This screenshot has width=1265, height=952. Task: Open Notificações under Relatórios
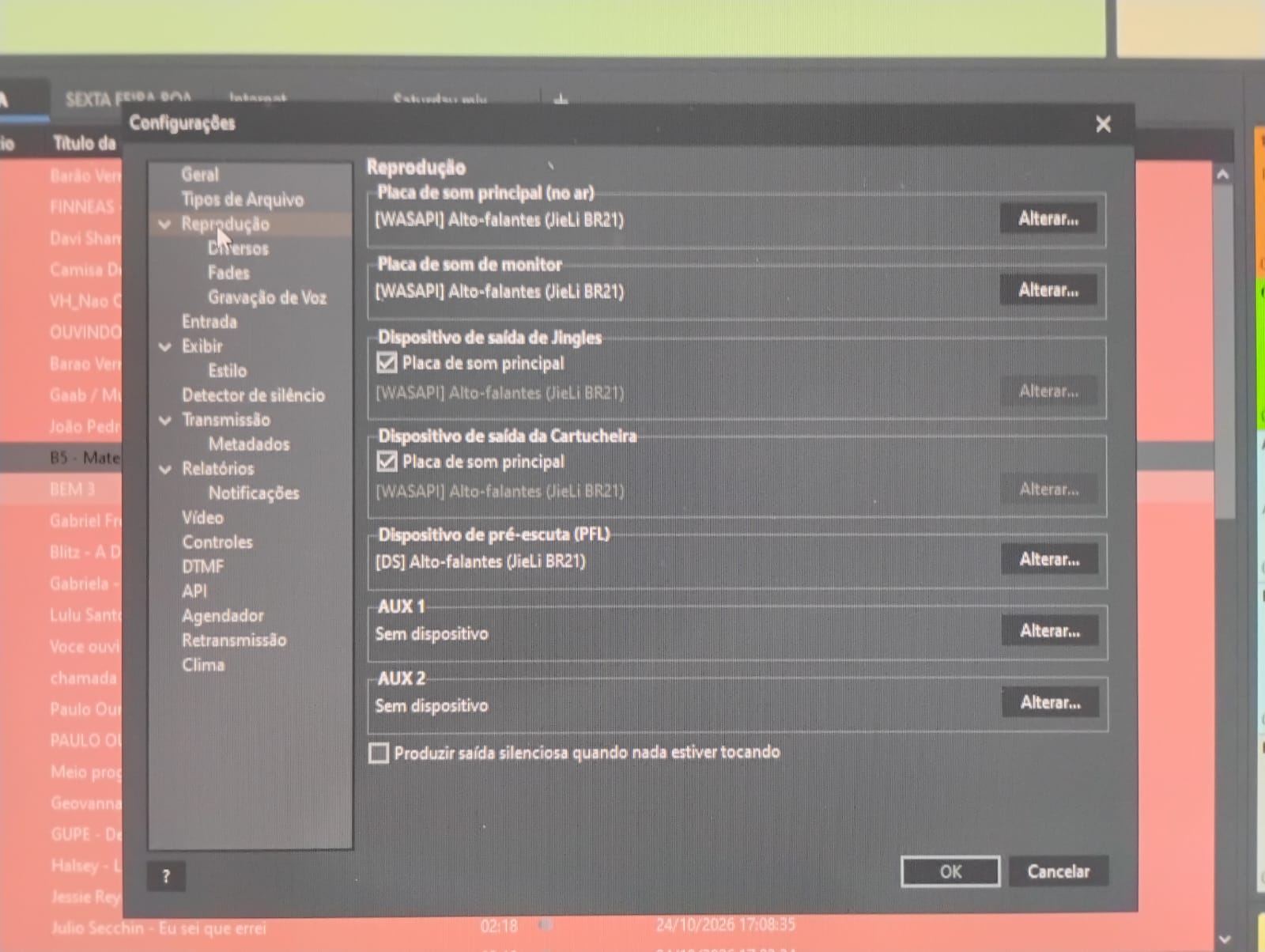click(x=254, y=493)
